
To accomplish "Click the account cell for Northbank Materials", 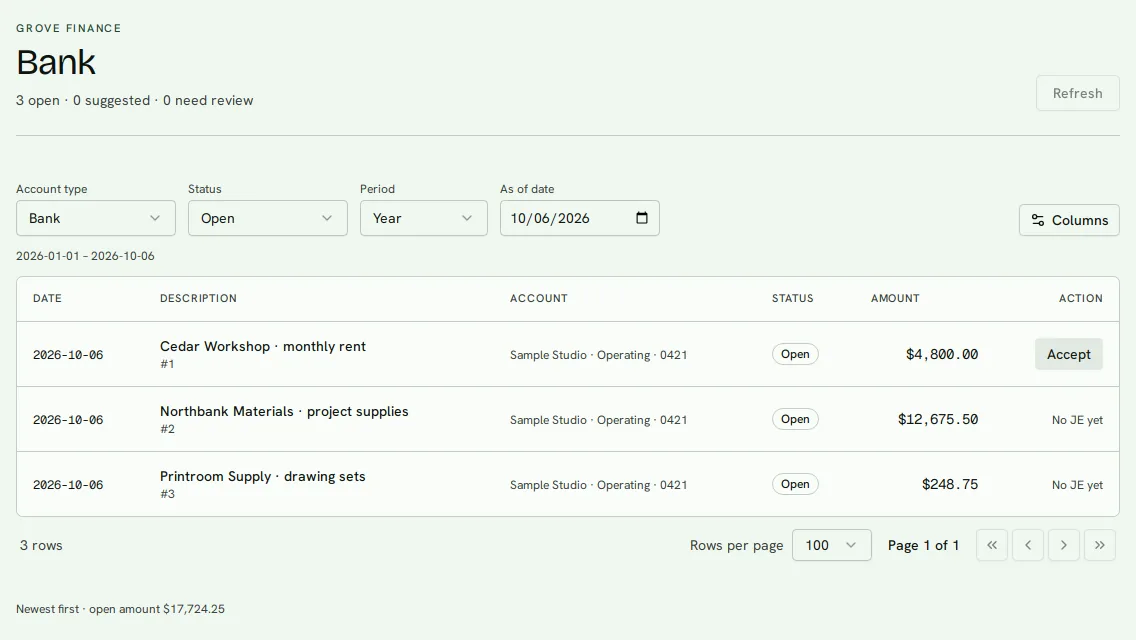I will click(598, 420).
